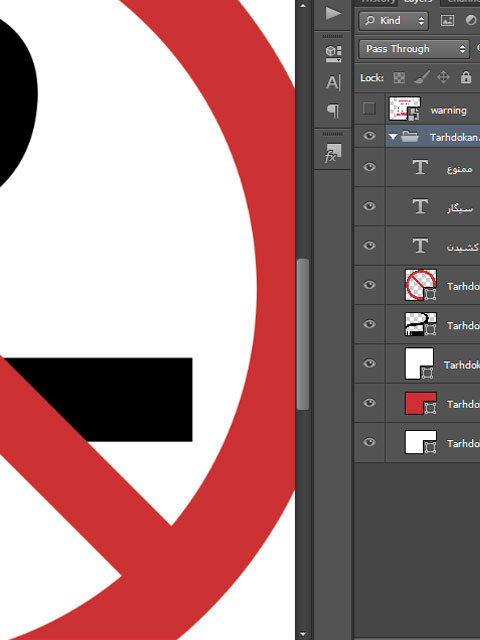
Task: Switch to the Layers tab
Action: pos(418,2)
